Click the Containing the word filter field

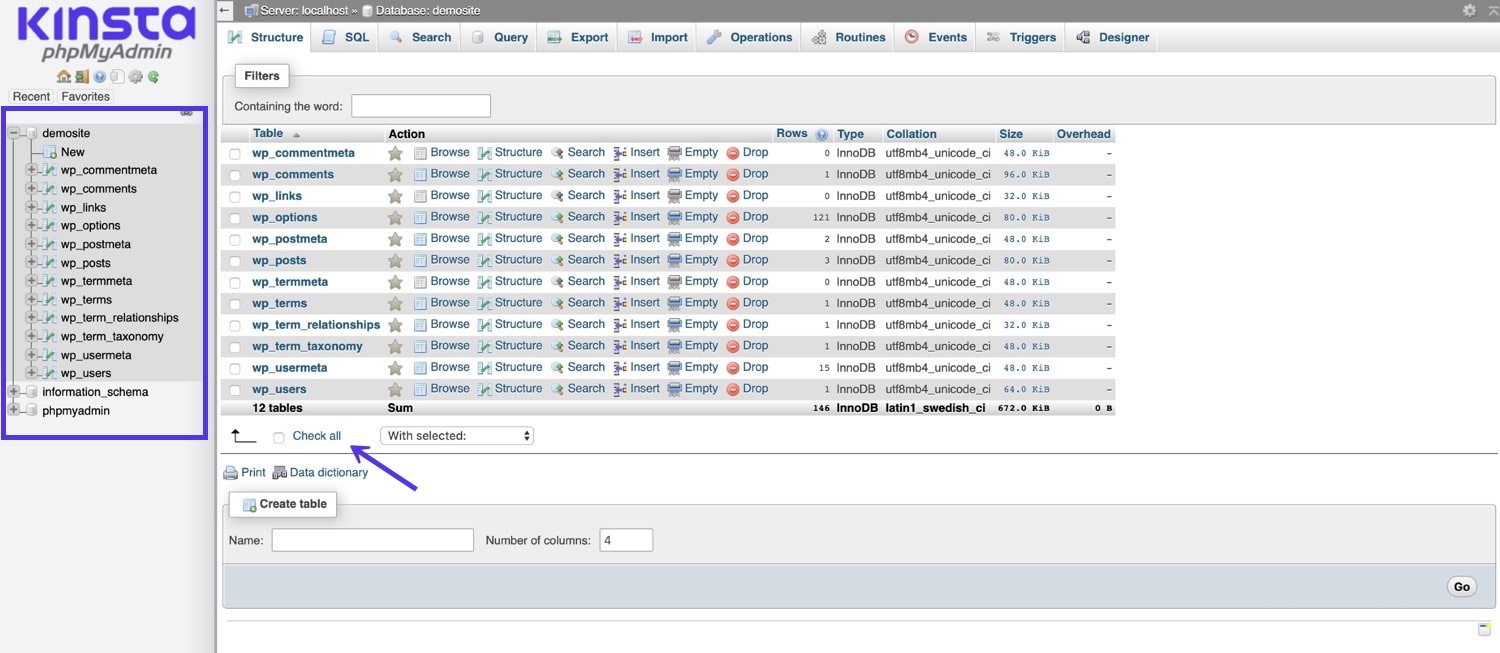pyautogui.click(x=420, y=105)
